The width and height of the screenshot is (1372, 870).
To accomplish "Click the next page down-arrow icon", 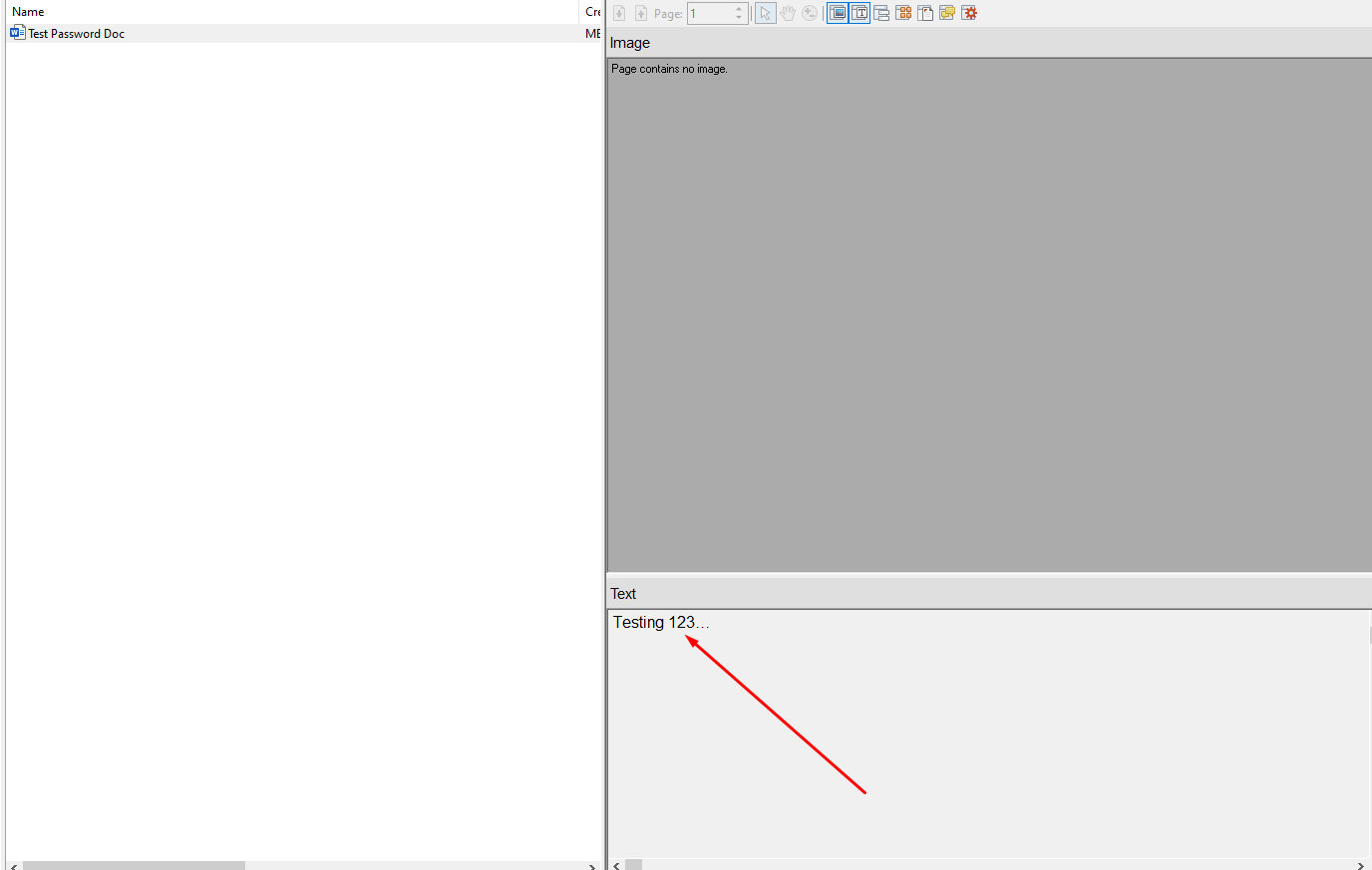I will tap(619, 13).
